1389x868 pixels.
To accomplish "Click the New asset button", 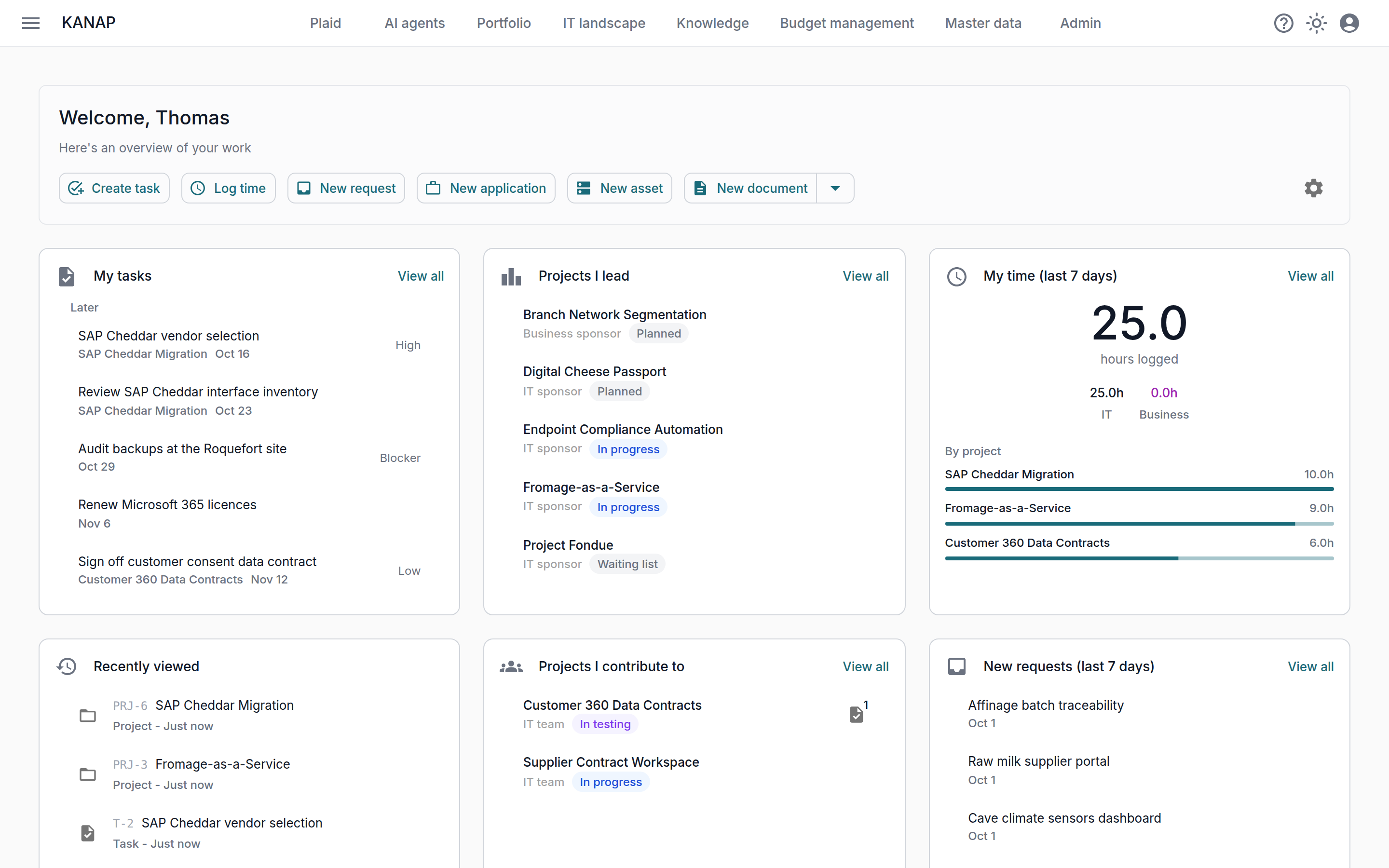I will pyautogui.click(x=619, y=188).
